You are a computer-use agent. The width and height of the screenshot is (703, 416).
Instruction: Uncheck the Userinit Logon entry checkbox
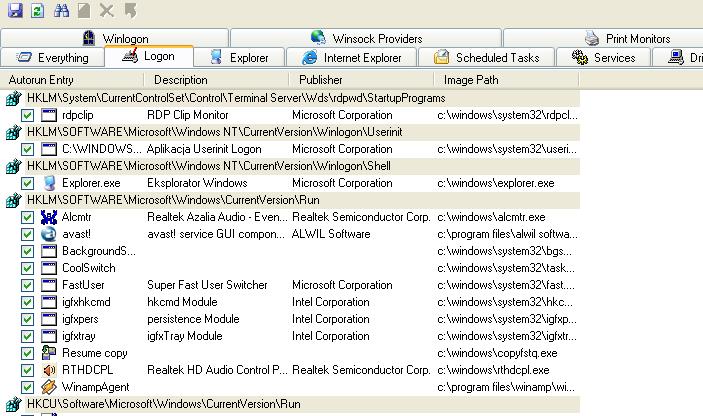click(27, 150)
